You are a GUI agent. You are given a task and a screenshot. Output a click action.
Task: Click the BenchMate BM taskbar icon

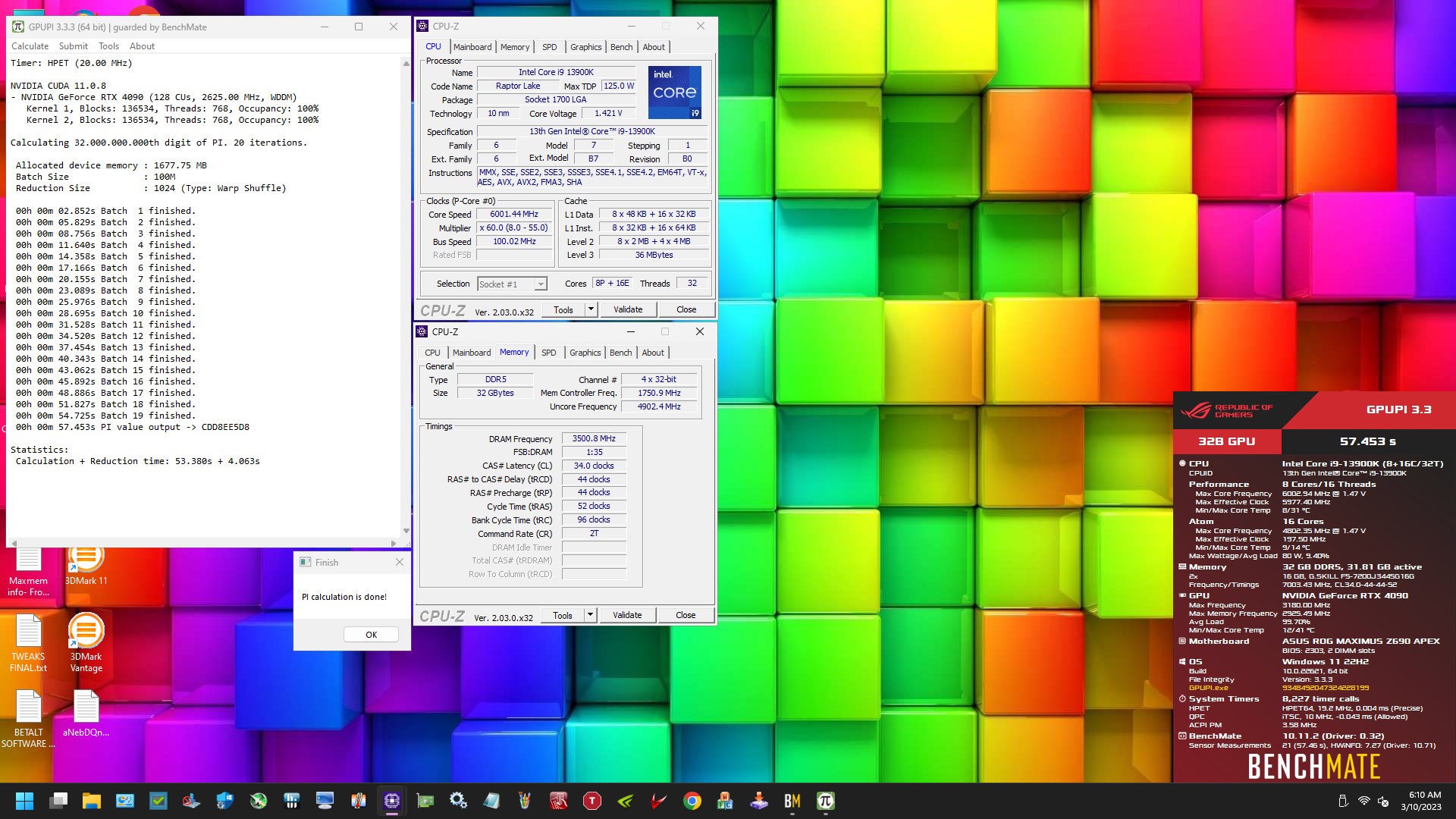pos(792,801)
